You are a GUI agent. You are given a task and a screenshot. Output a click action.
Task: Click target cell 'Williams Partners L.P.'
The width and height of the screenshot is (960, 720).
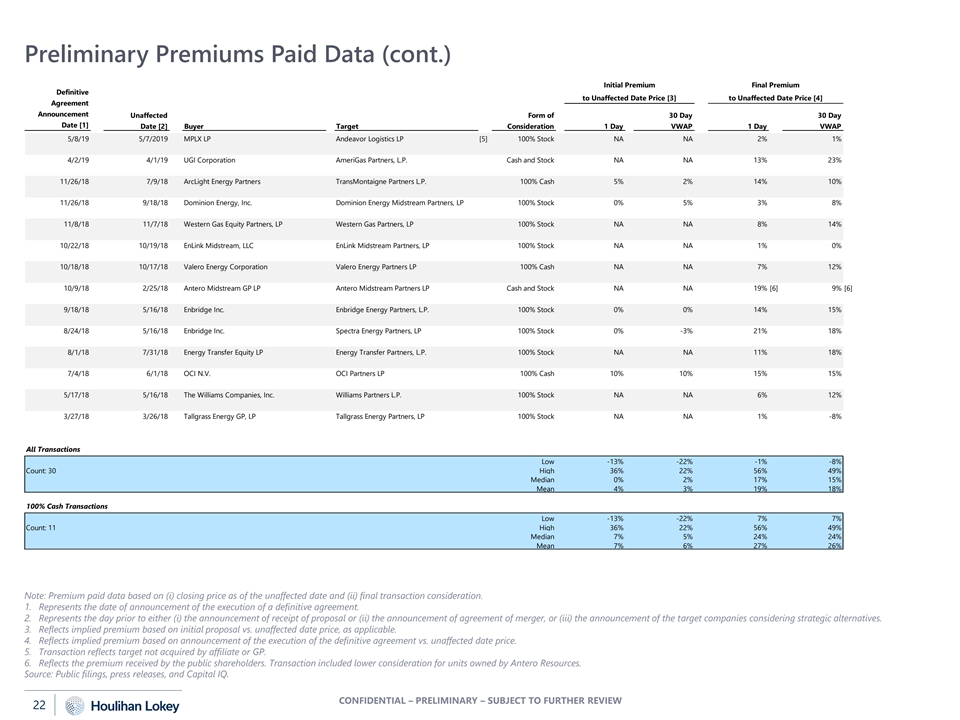click(x=369, y=395)
